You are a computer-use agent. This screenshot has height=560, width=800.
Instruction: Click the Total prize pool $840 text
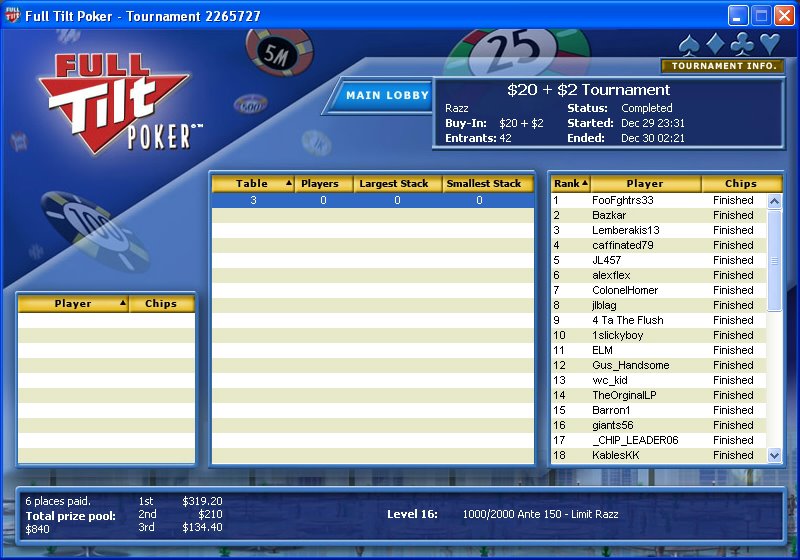70,522
